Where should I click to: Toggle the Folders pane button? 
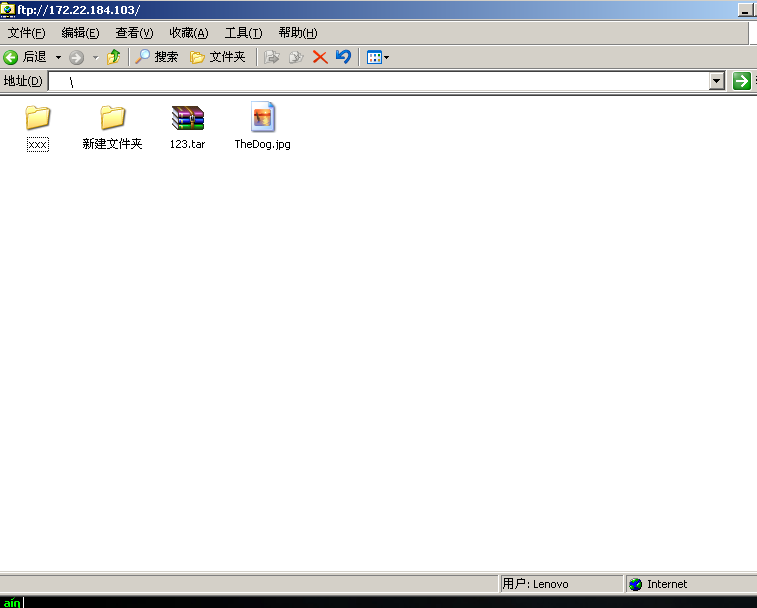pyautogui.click(x=218, y=57)
